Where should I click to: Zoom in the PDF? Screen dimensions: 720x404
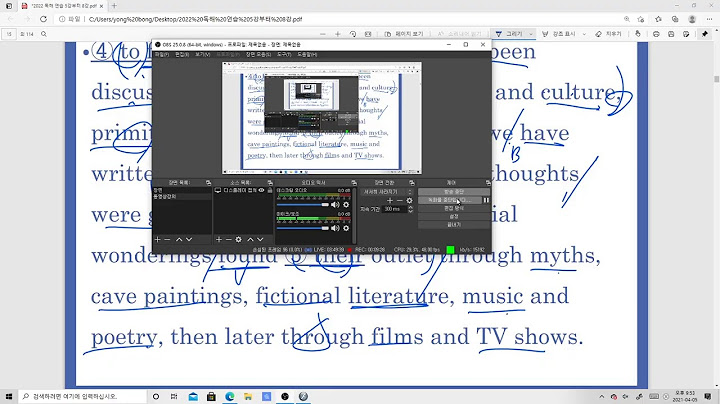tap(338, 34)
